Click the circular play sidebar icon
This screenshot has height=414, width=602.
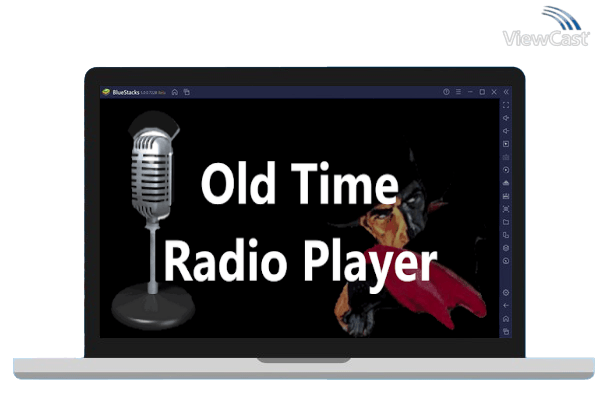(x=506, y=170)
